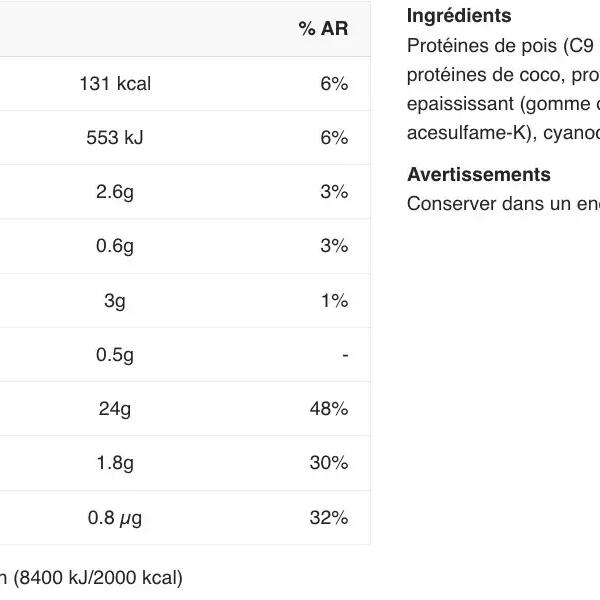600x600 pixels.
Task: Select the 0.8 µg value cell
Action: click(115, 518)
